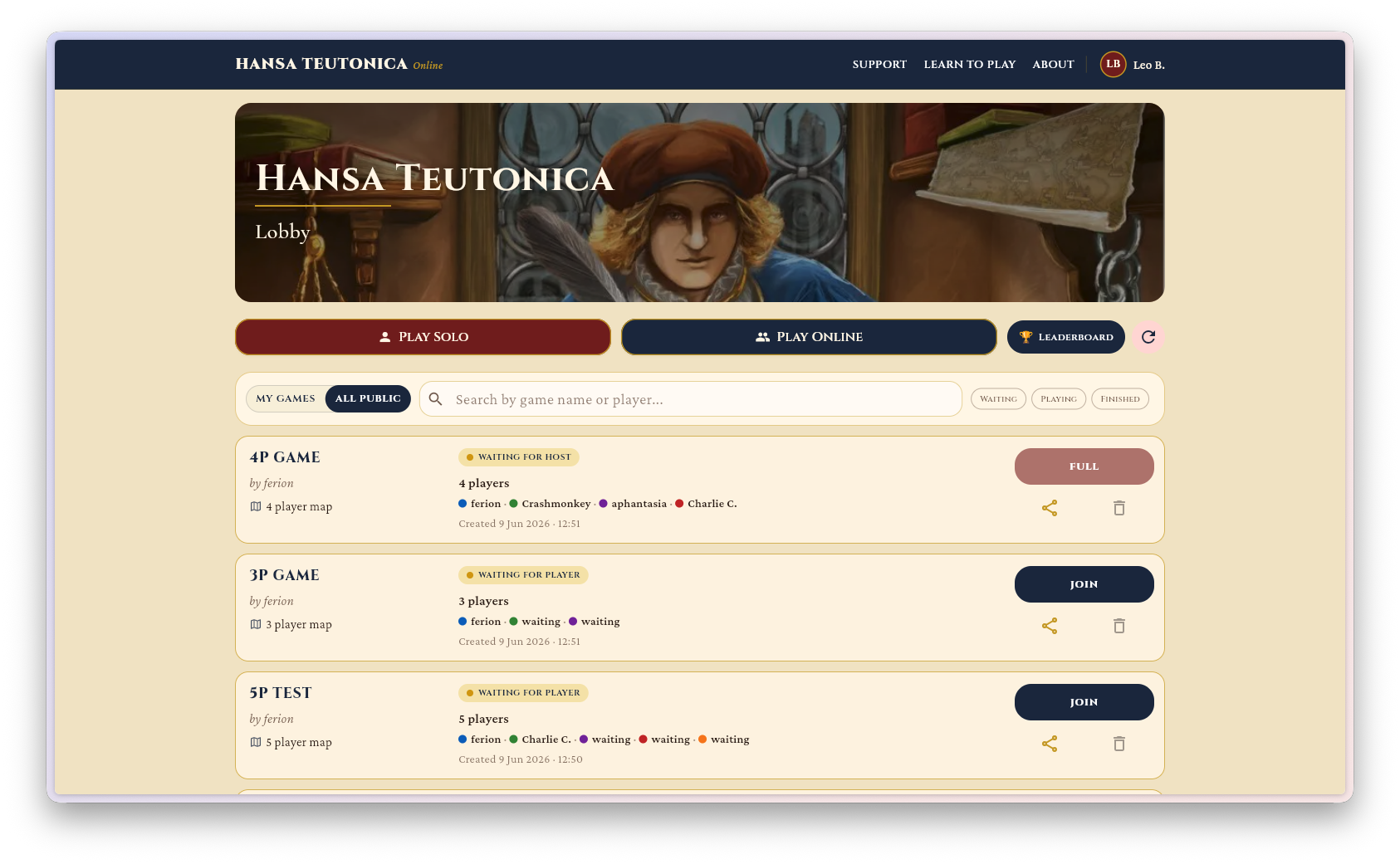The image size is (1400, 864).
Task: Click the 5 player map icon
Action: pos(256,742)
